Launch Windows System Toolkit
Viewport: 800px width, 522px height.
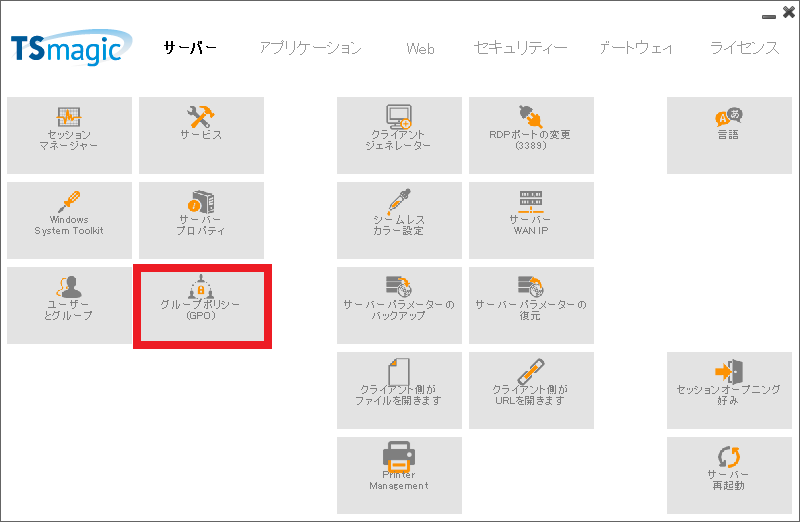(x=69, y=220)
